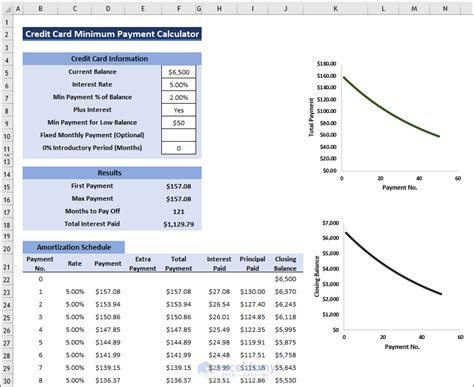Select empty Fixed Monthly Payment input cell

[178, 135]
